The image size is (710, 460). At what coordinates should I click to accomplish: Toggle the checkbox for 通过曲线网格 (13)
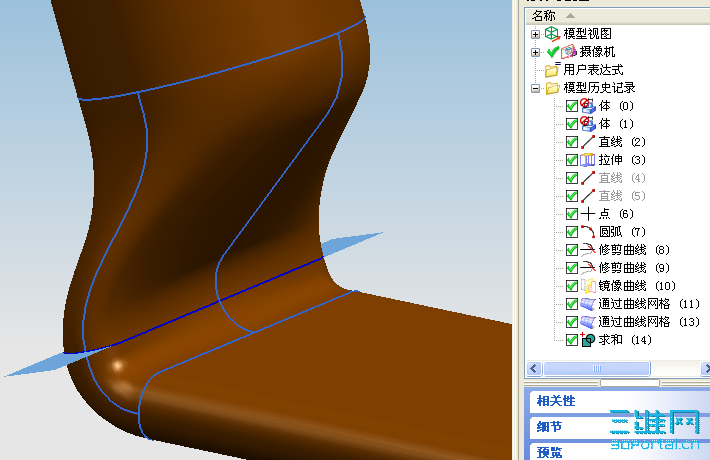(572, 322)
